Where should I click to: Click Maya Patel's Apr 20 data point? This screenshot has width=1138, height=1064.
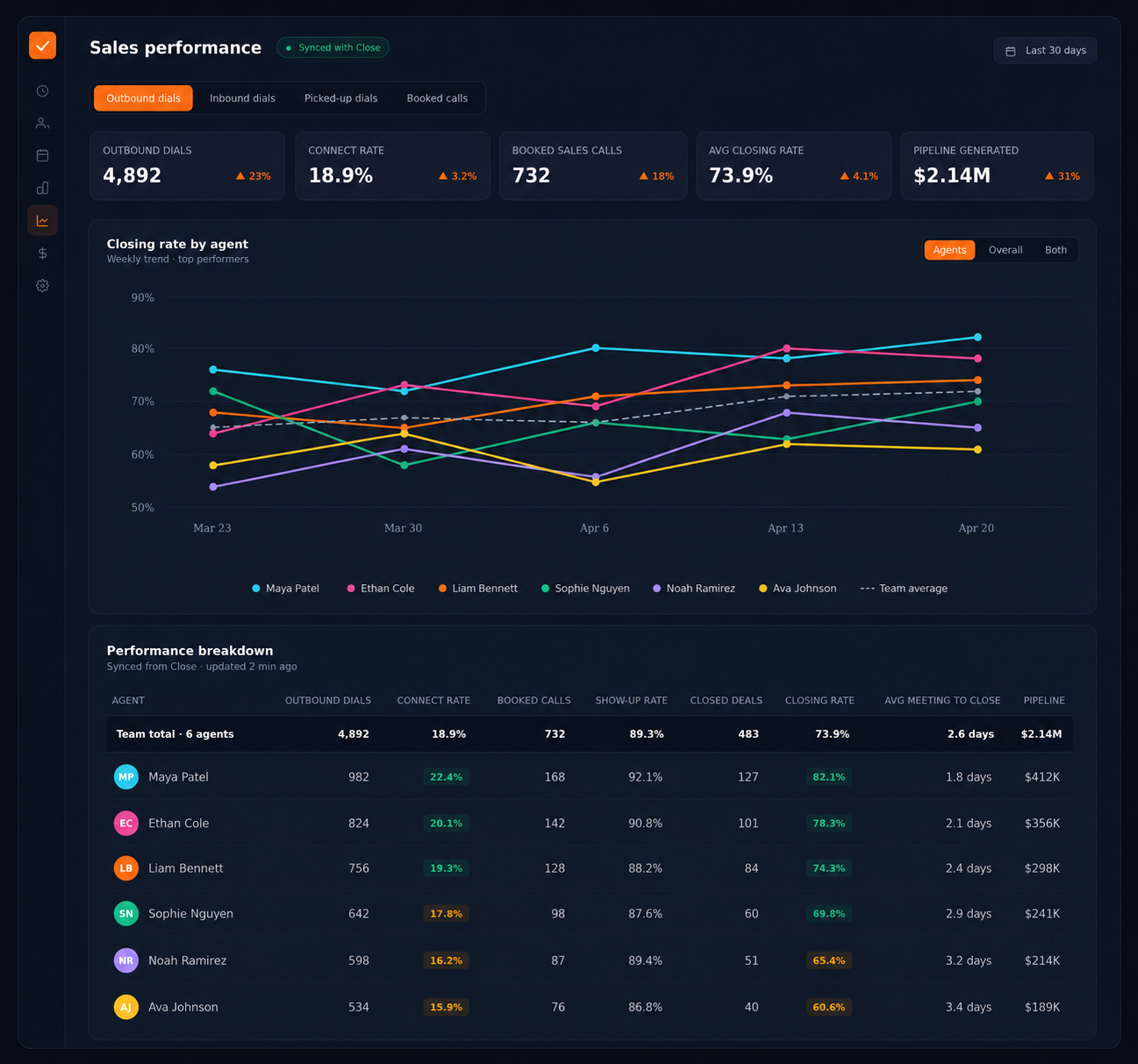pyautogui.click(x=977, y=338)
